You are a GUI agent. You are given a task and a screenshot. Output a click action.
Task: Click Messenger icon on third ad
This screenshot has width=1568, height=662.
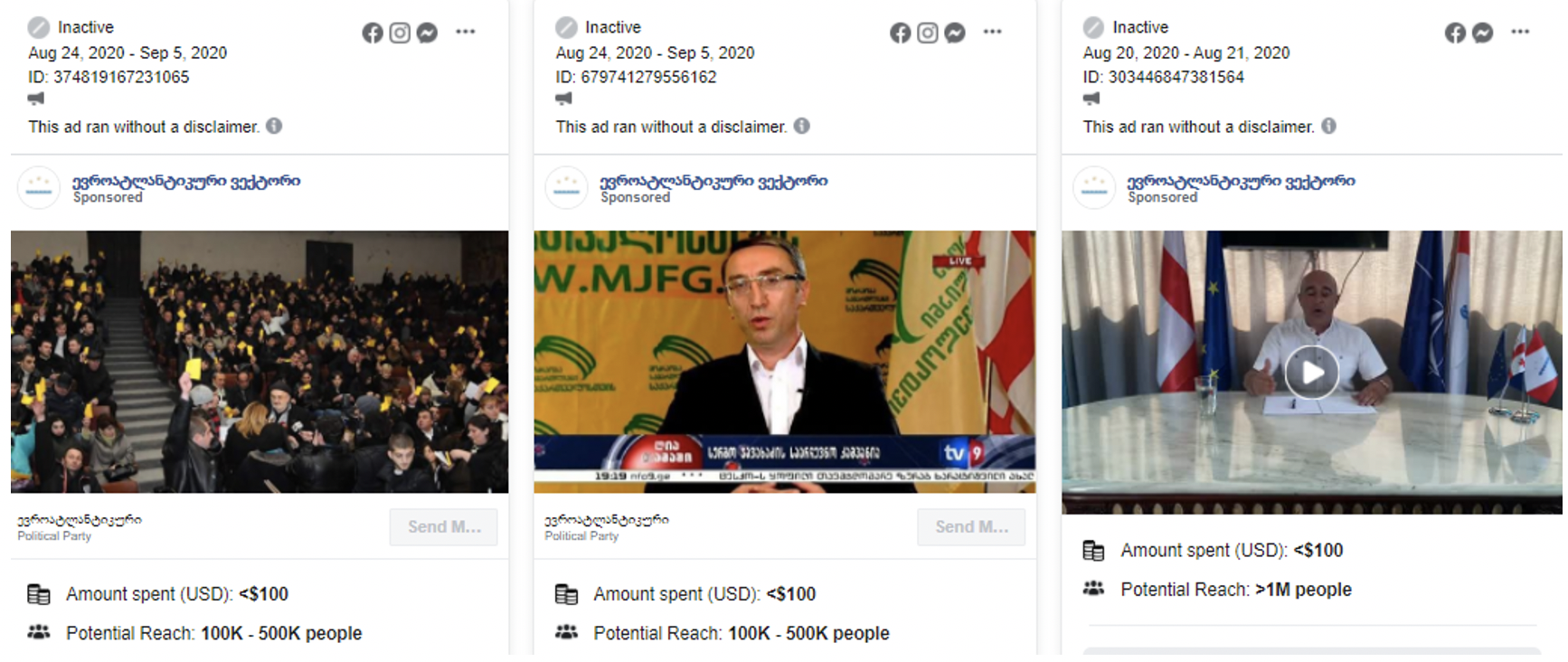(1482, 33)
